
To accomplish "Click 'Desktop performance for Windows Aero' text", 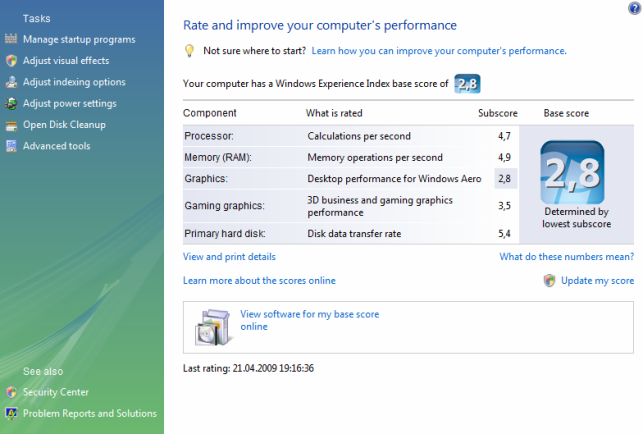I will (394, 179).
